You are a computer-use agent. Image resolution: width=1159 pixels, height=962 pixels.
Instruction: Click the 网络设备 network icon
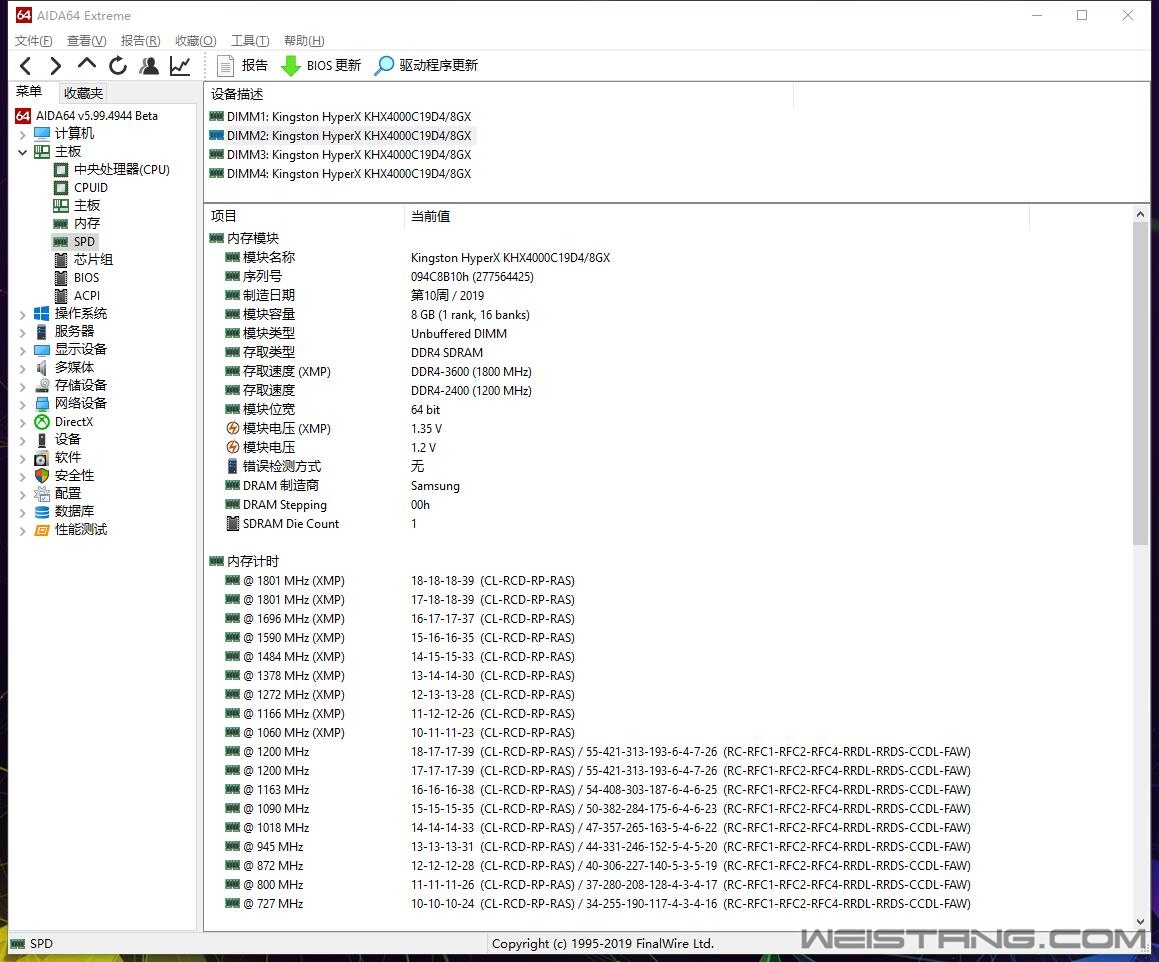tap(42, 404)
